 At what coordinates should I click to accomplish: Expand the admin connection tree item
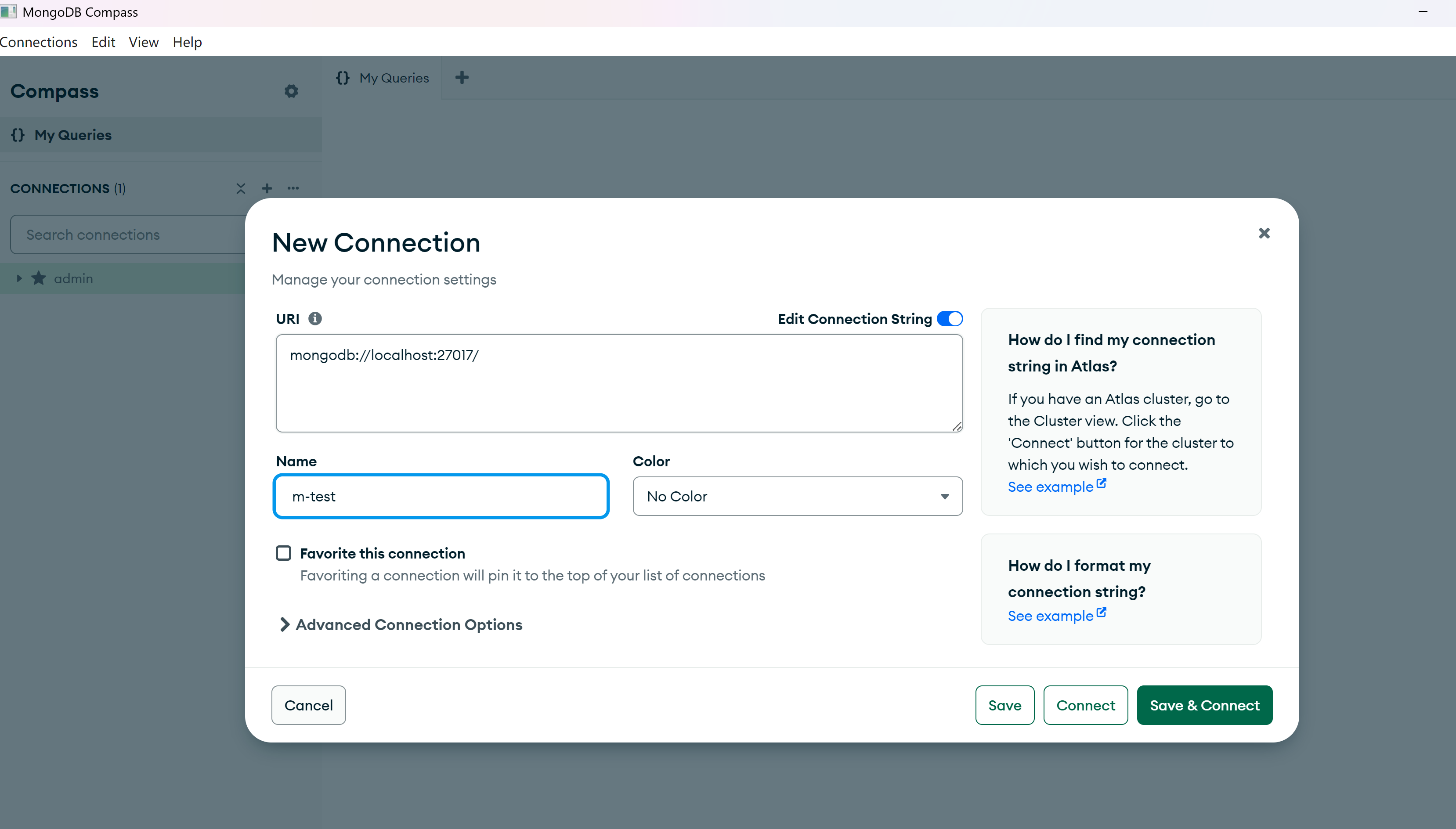click(19, 278)
